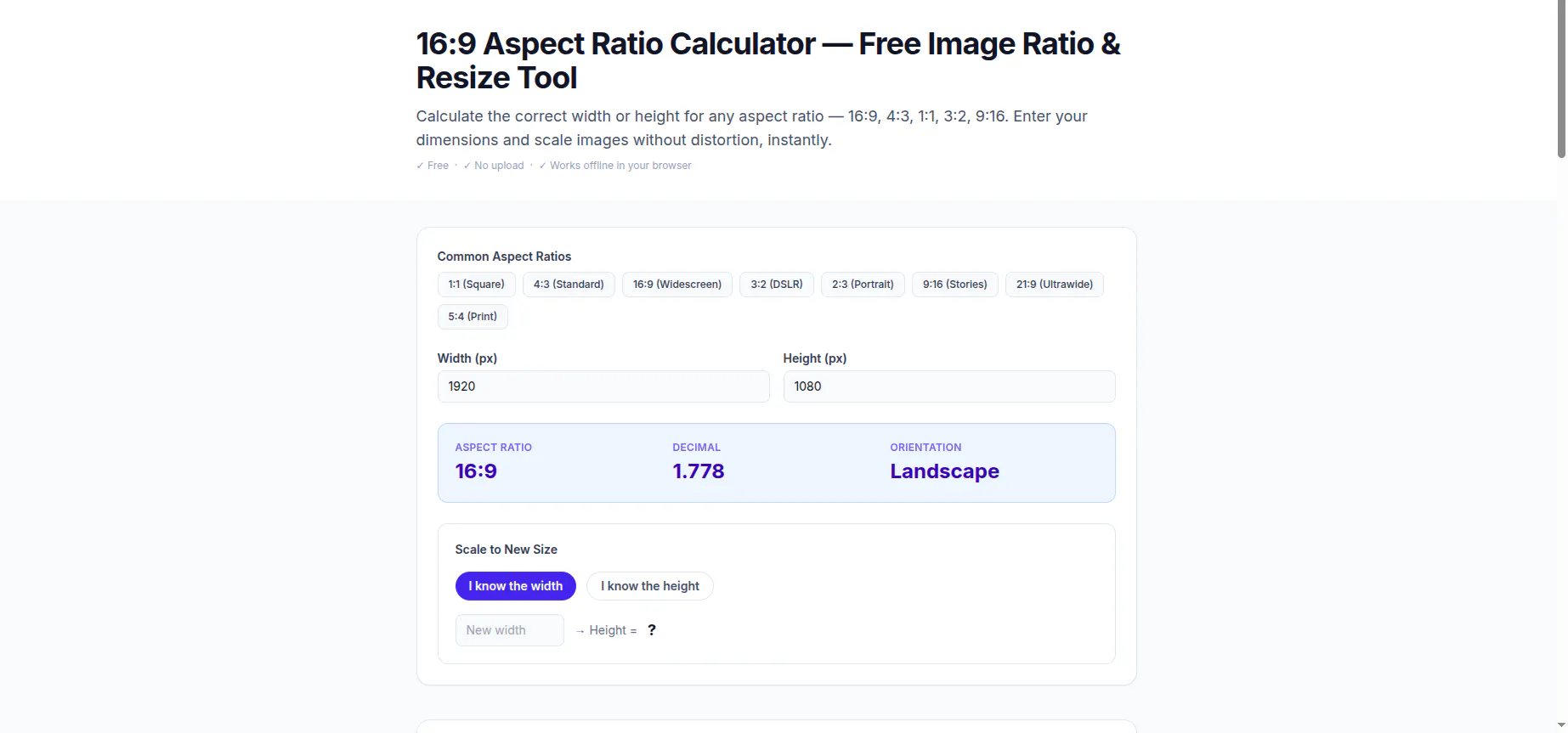1568x733 pixels.
Task: Click the 1.778 decimal result value
Action: 699,471
